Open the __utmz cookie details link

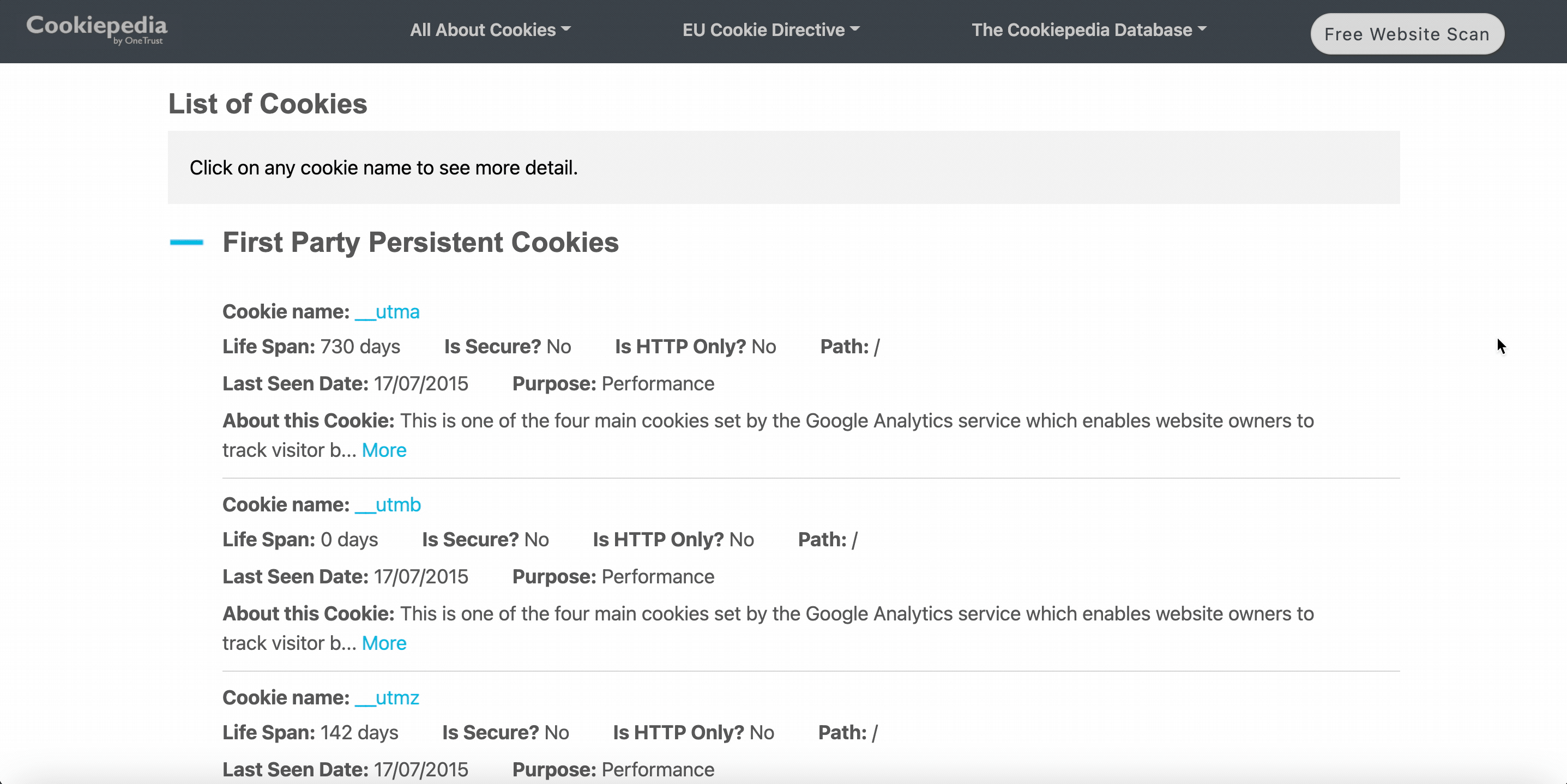387,698
